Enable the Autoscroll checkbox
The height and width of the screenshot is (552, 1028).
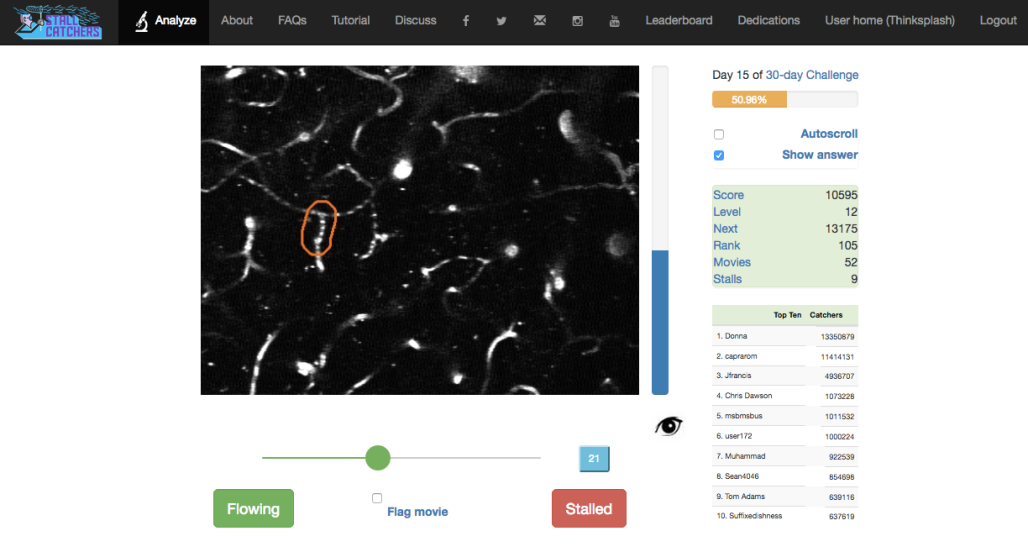coord(719,134)
